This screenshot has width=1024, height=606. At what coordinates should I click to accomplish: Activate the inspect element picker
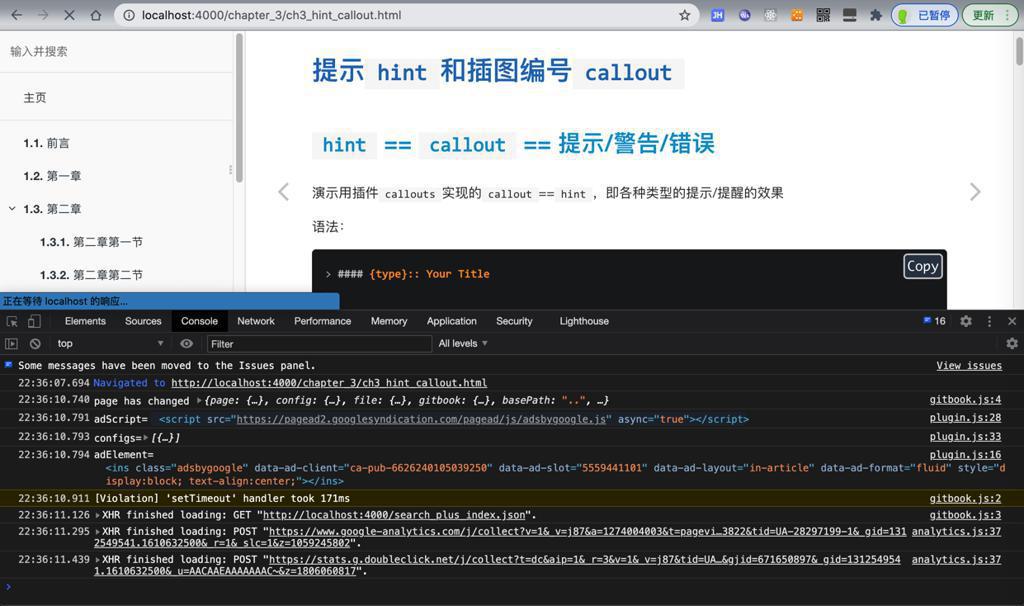point(12,321)
